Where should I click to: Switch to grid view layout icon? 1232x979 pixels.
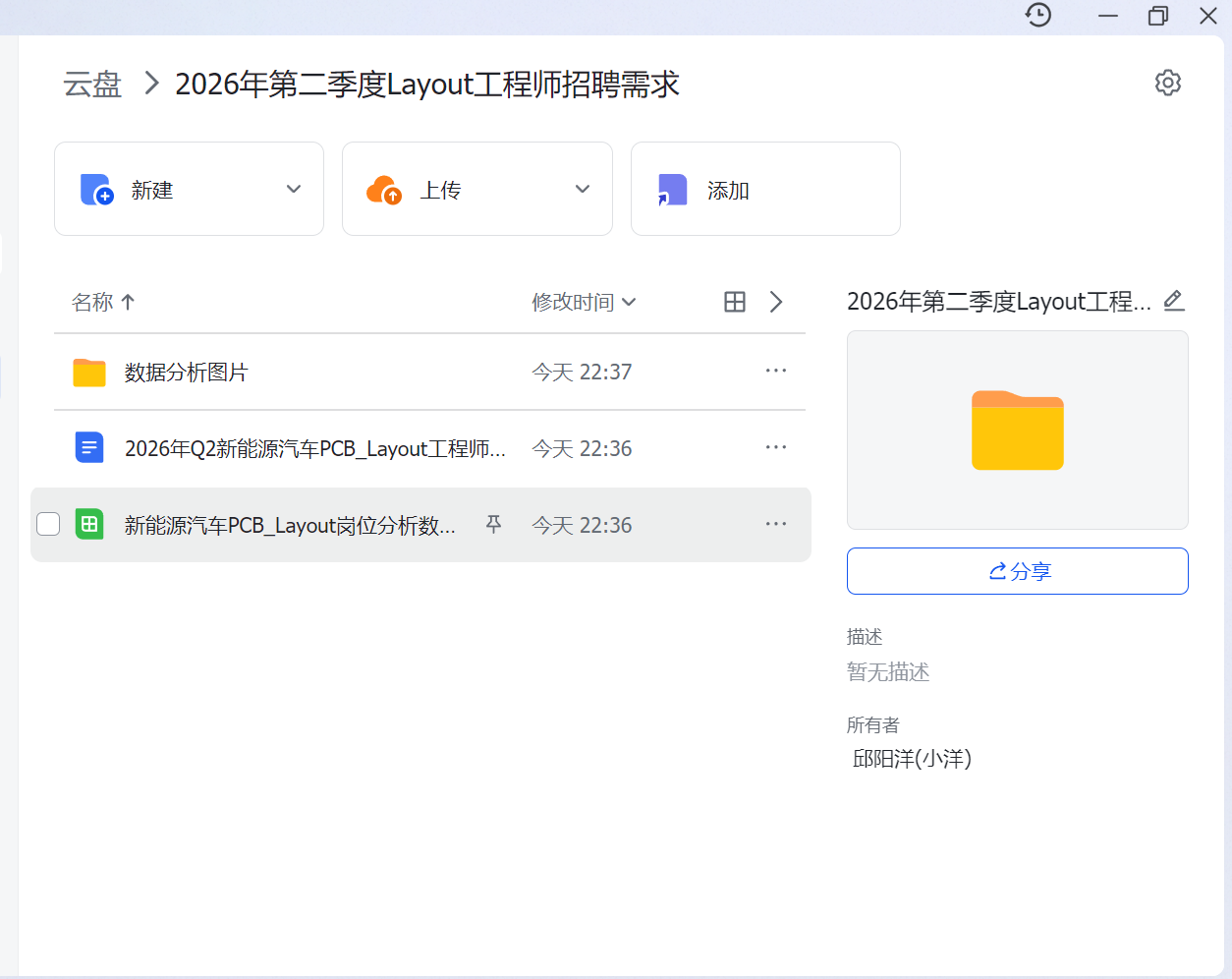coord(735,302)
